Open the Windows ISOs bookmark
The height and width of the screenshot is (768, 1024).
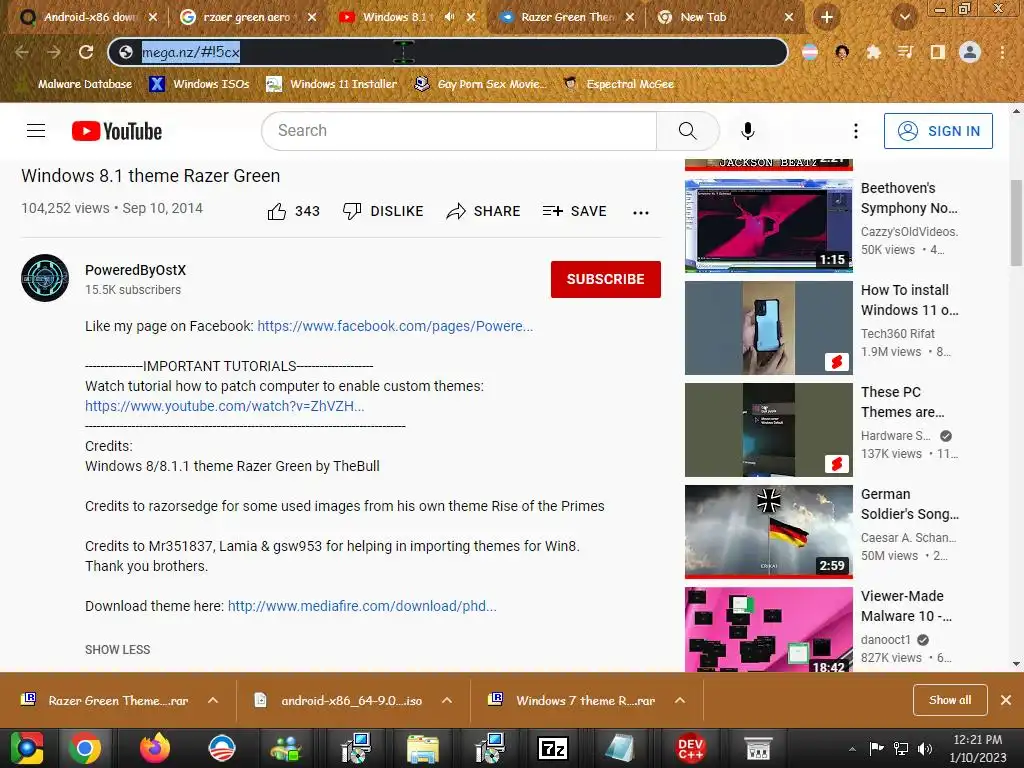[199, 84]
